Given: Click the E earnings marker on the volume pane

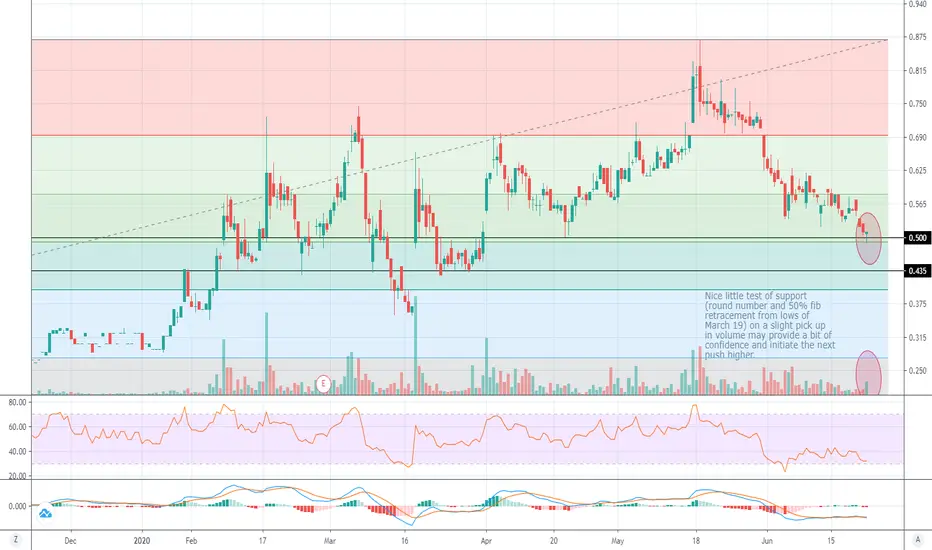Looking at the screenshot, I should tap(323, 384).
